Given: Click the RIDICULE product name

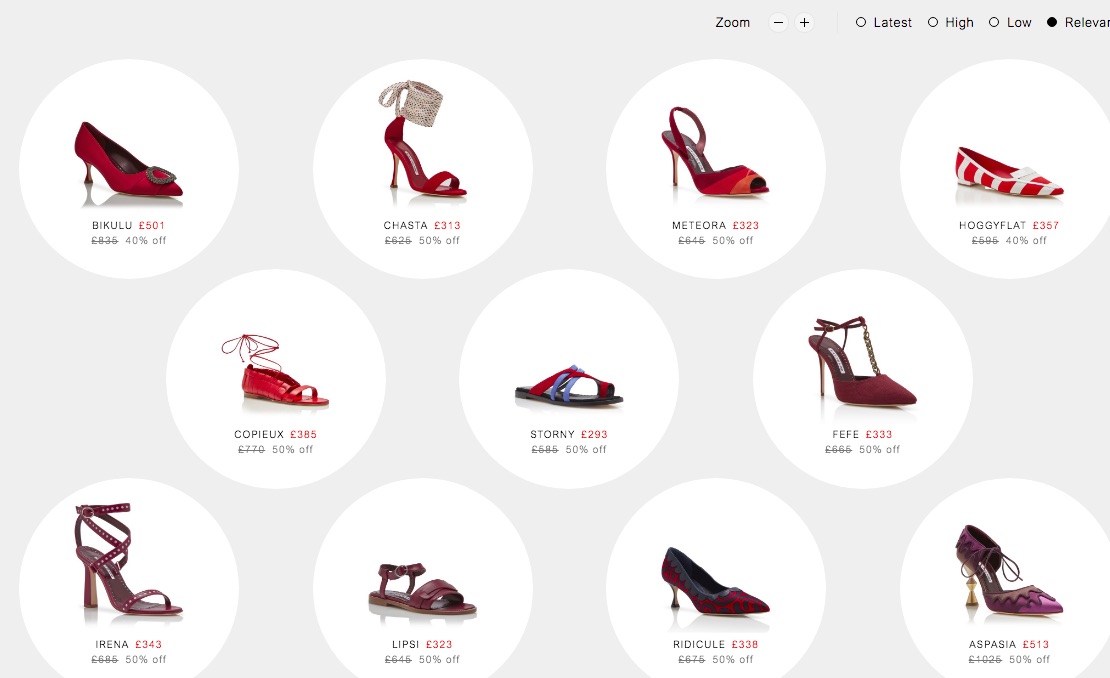Looking at the screenshot, I should pyautogui.click(x=699, y=645).
